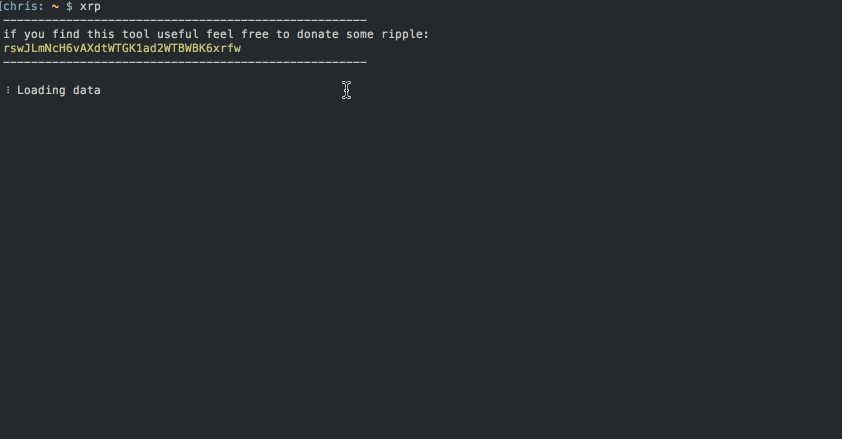Click the xrp command on the prompt line
The width and height of the screenshot is (842, 439).
[90, 7]
